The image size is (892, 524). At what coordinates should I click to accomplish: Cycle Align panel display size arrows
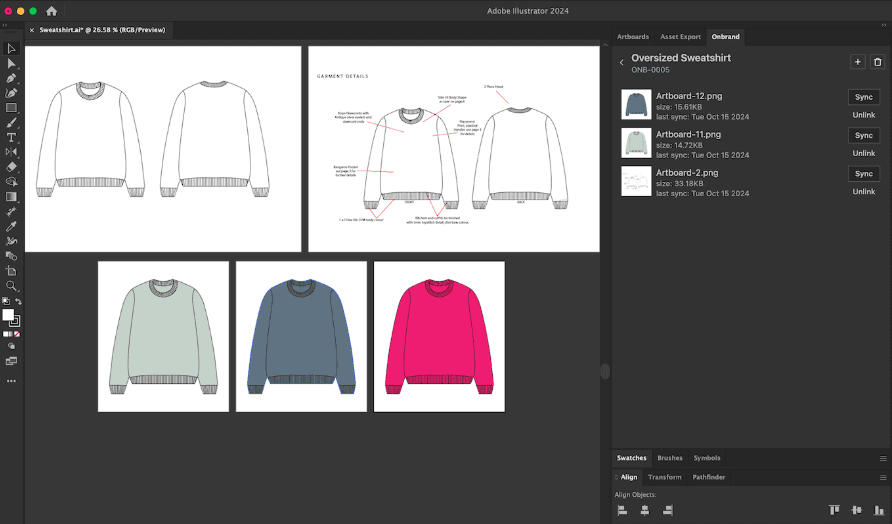pos(616,477)
